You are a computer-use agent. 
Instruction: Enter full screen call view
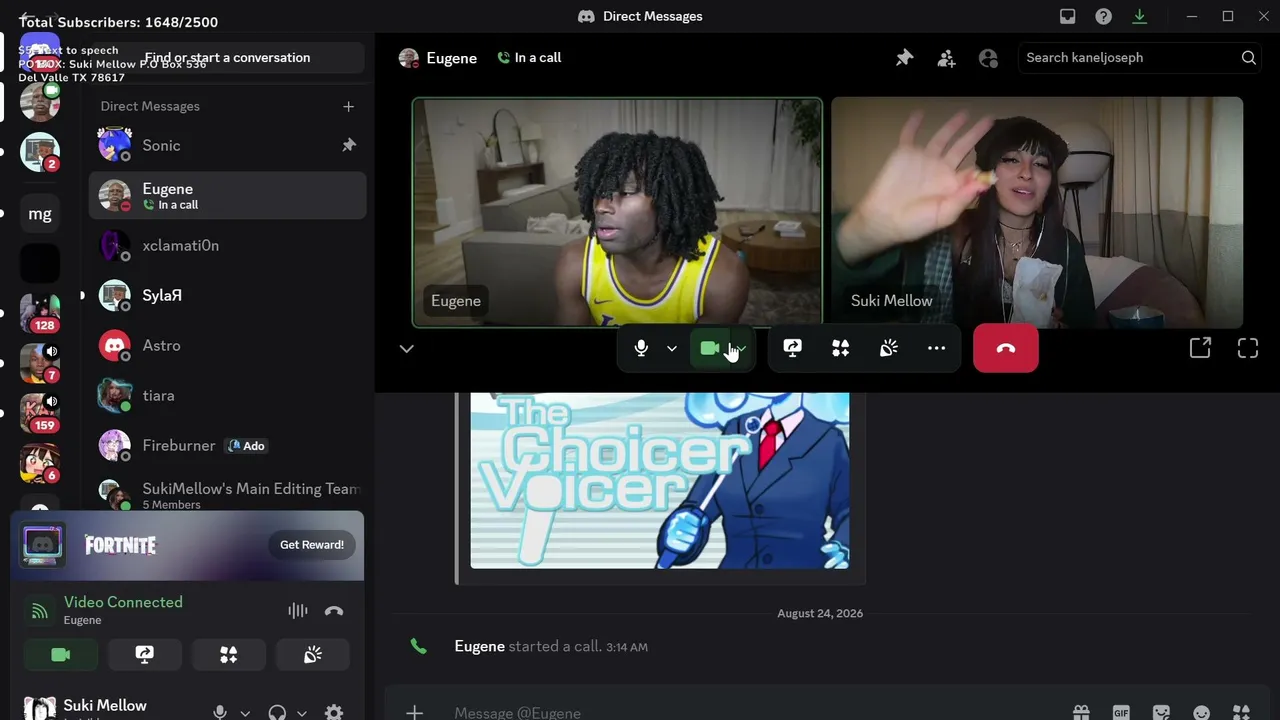point(1248,348)
